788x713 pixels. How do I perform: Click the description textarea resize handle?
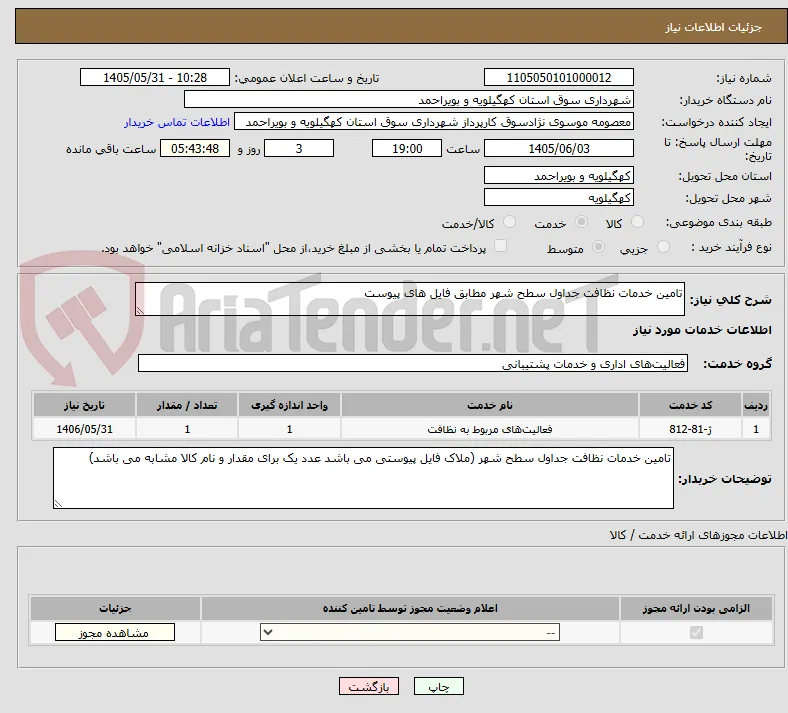point(140,311)
